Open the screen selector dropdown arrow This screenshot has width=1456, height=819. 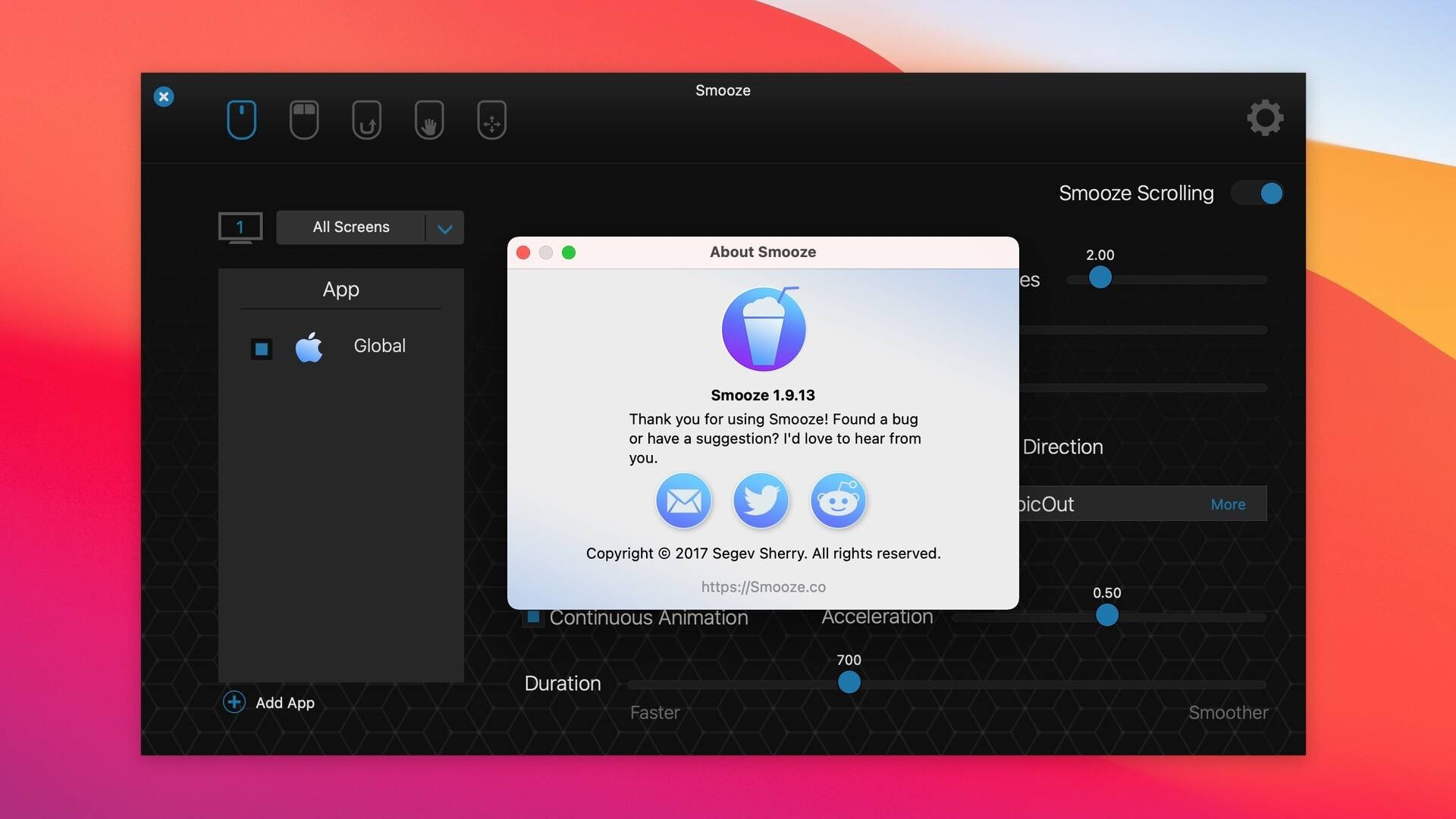click(445, 227)
